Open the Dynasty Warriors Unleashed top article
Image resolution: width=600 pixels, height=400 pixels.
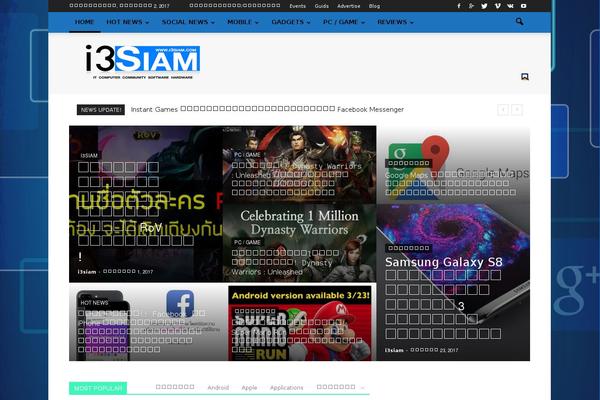[x=300, y=165]
